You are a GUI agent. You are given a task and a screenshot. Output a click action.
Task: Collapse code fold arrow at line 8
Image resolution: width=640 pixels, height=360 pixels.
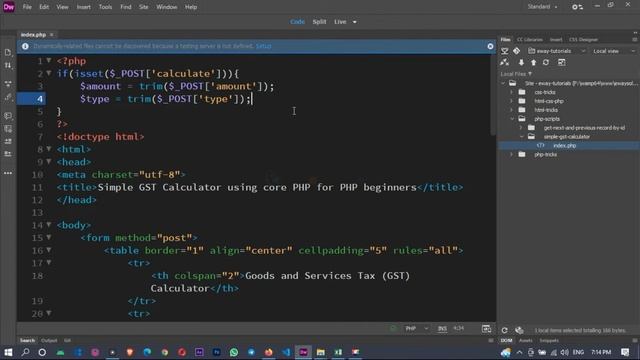pos(49,149)
